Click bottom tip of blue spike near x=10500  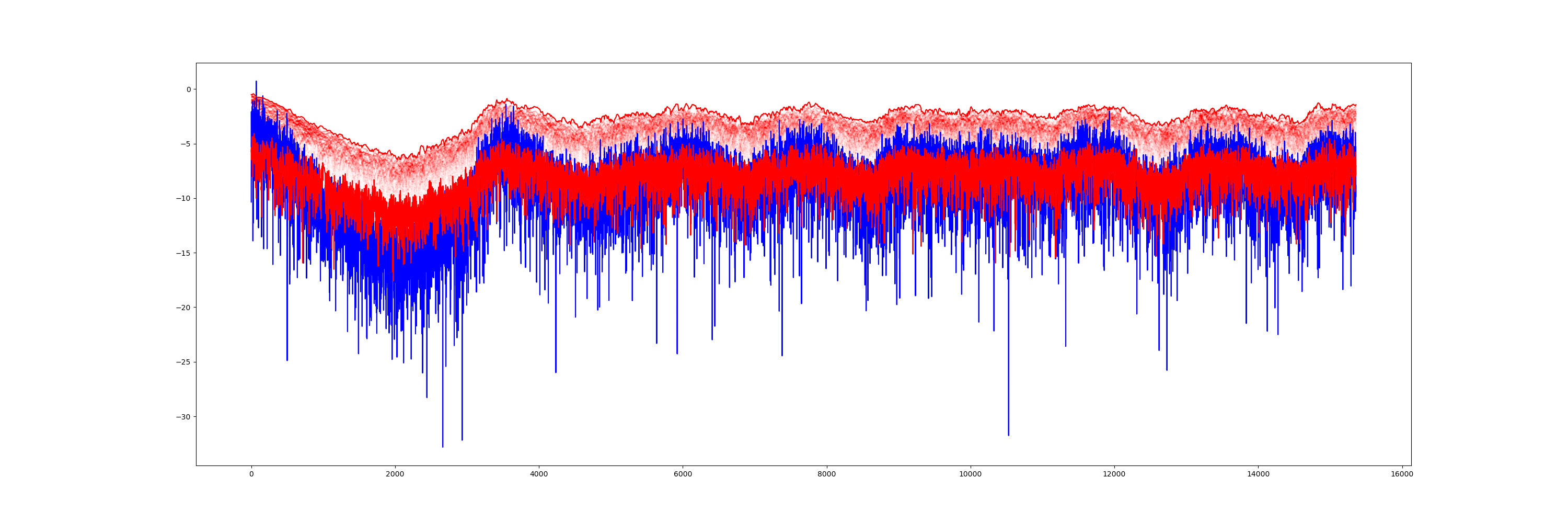pos(1008,435)
